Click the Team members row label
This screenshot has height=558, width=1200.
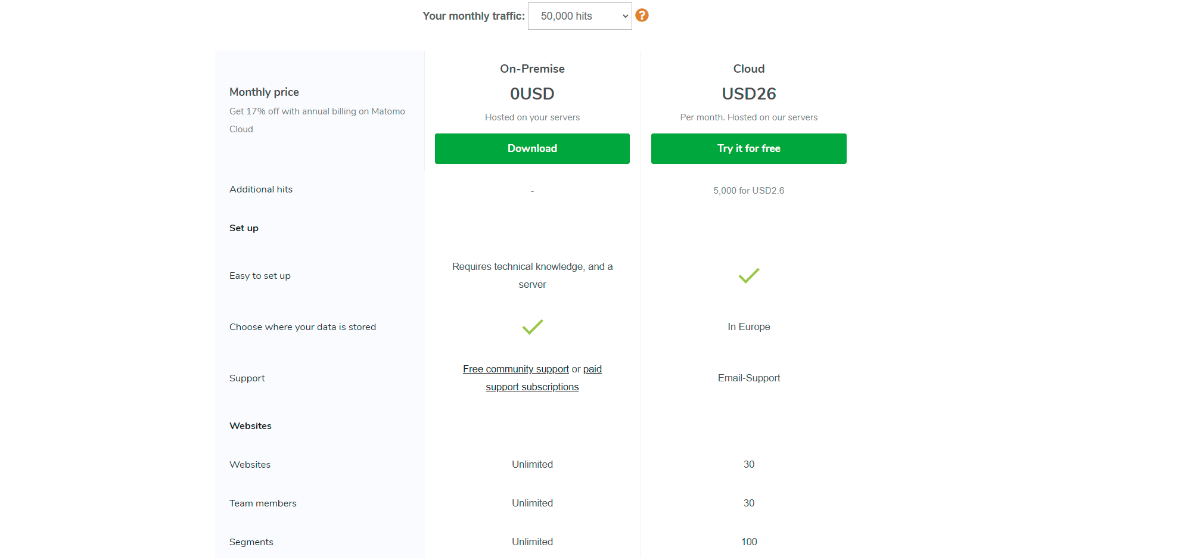tap(263, 503)
